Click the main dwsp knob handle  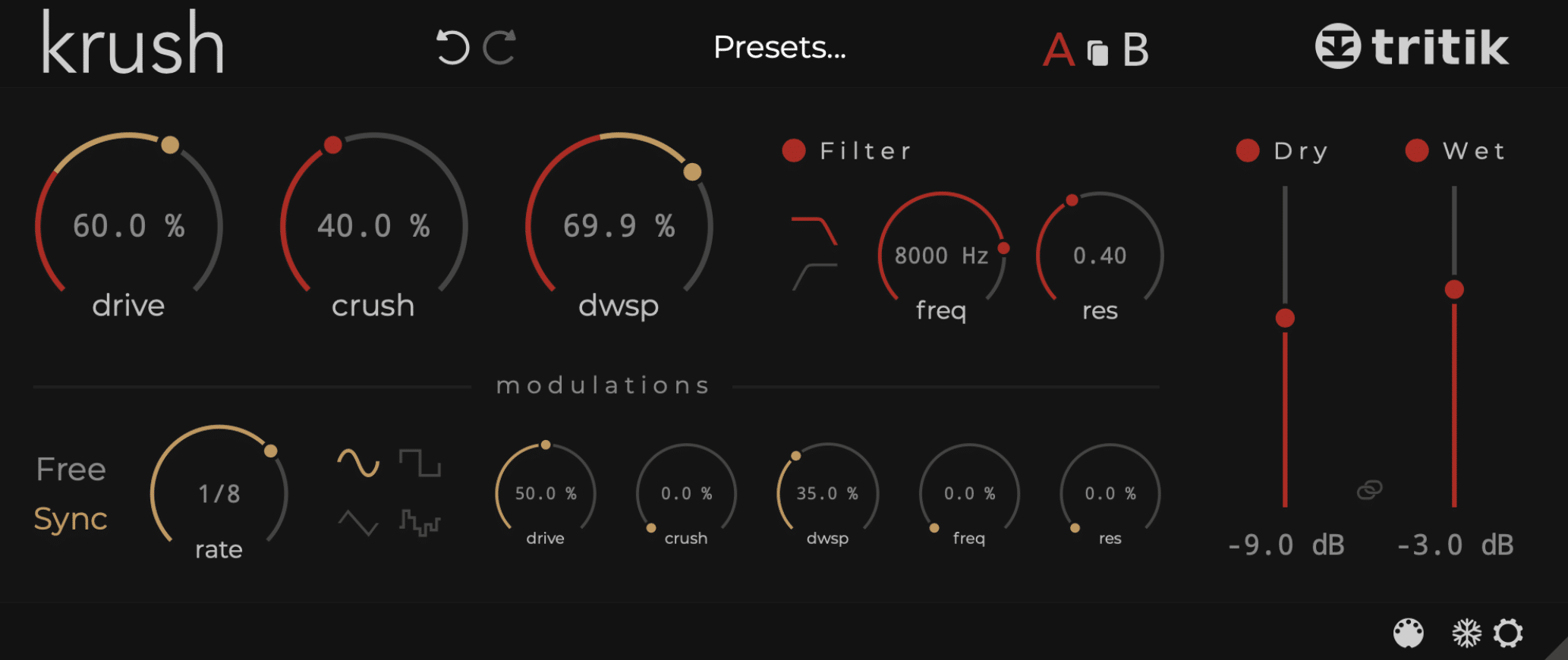tap(692, 172)
